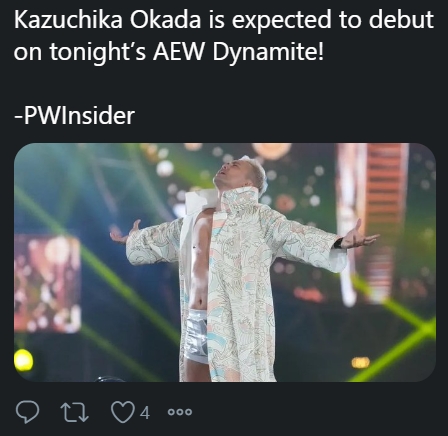Select the name Kazuchika Okada in the tweet
The height and width of the screenshot is (436, 448).
pos(107,19)
